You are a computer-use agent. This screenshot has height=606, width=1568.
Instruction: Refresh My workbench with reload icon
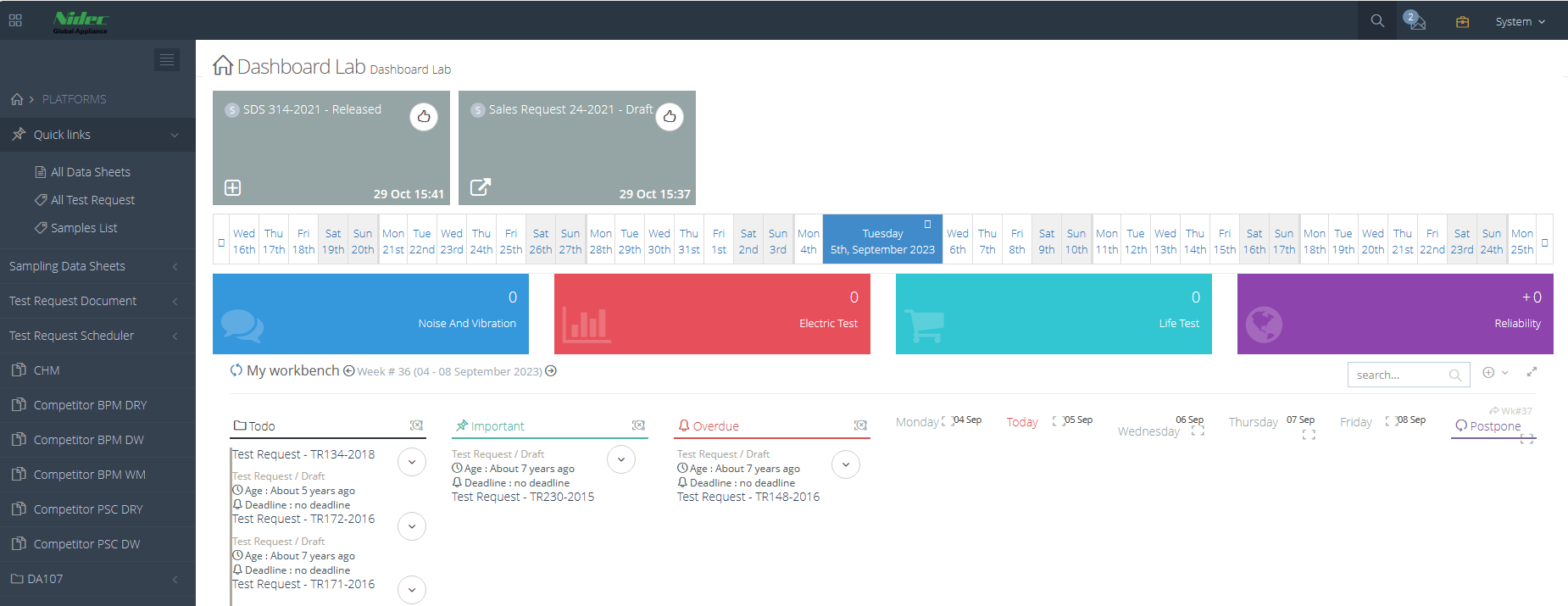point(236,370)
